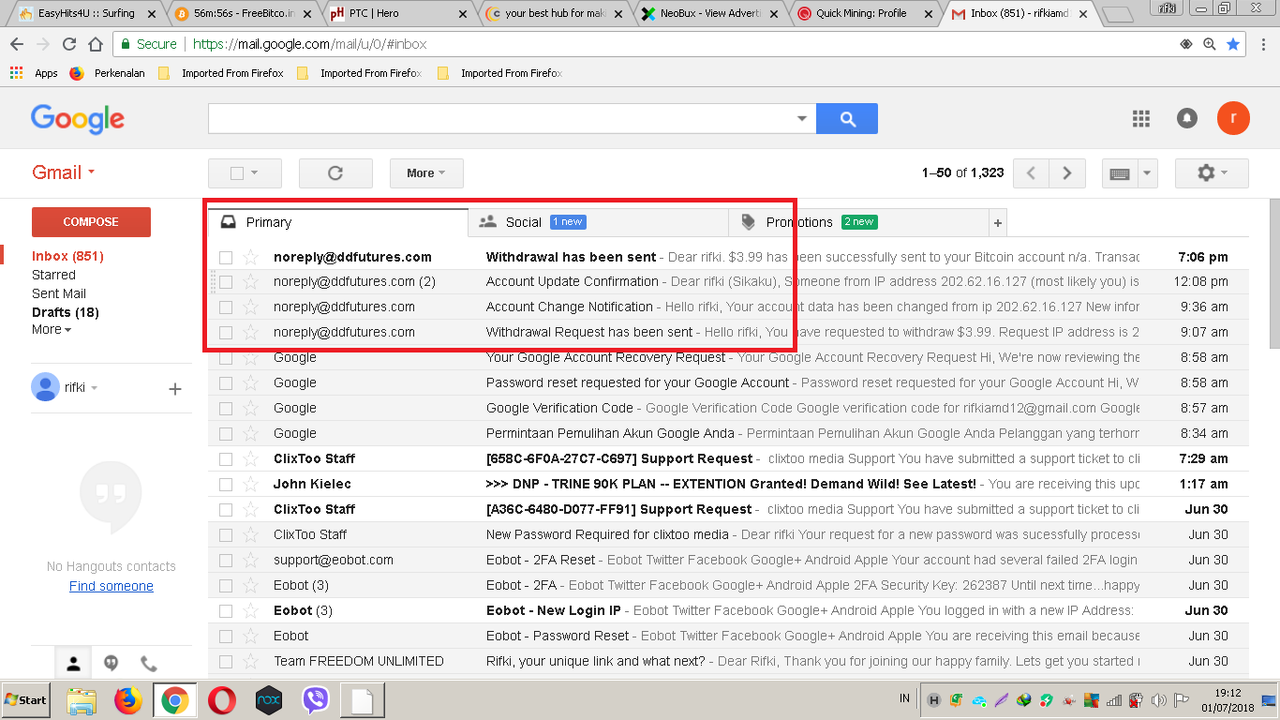The image size is (1280, 720).
Task: Open Google notifications bell icon
Action: click(x=1187, y=118)
